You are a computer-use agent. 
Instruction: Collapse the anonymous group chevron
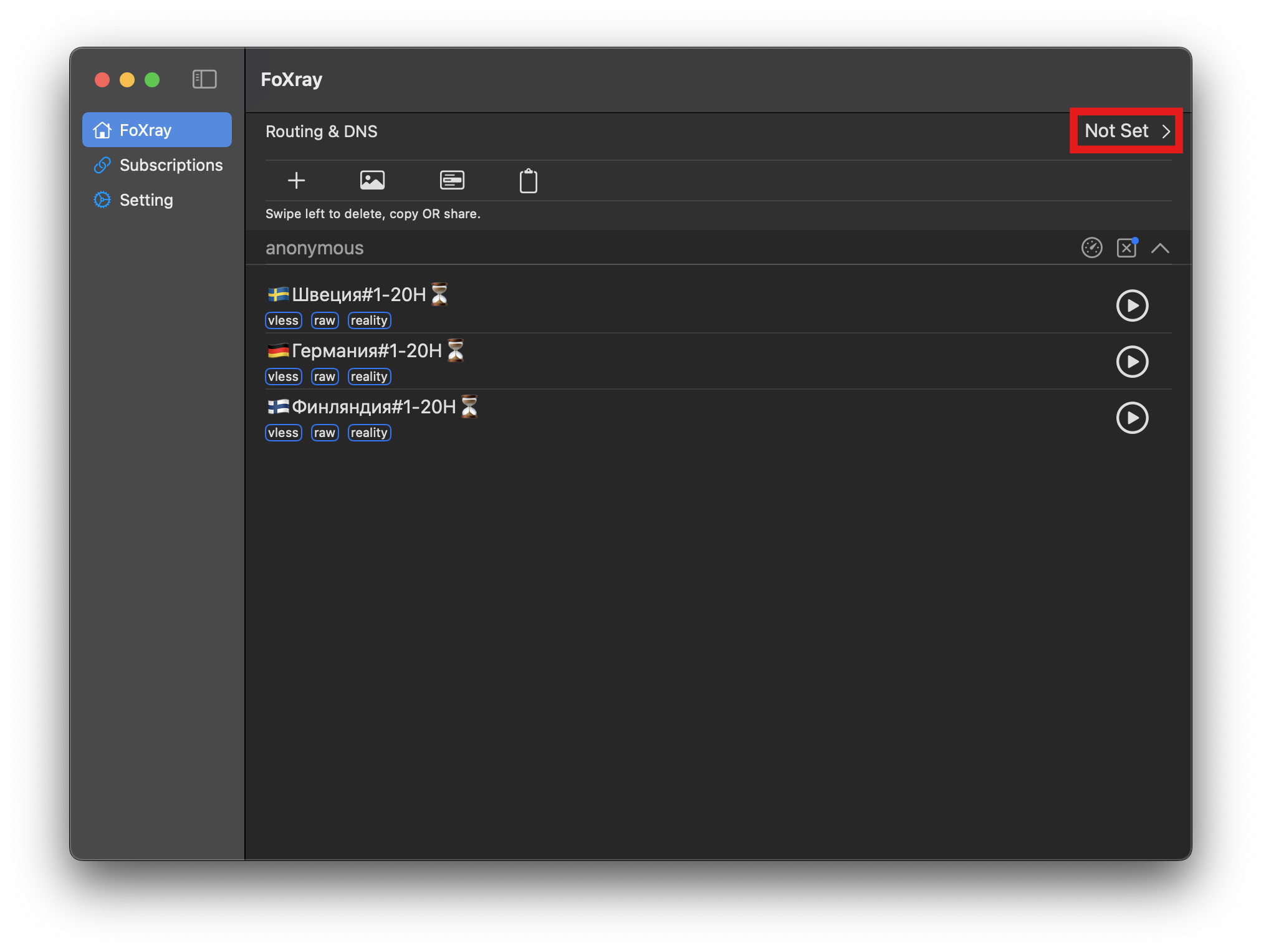[1160, 248]
